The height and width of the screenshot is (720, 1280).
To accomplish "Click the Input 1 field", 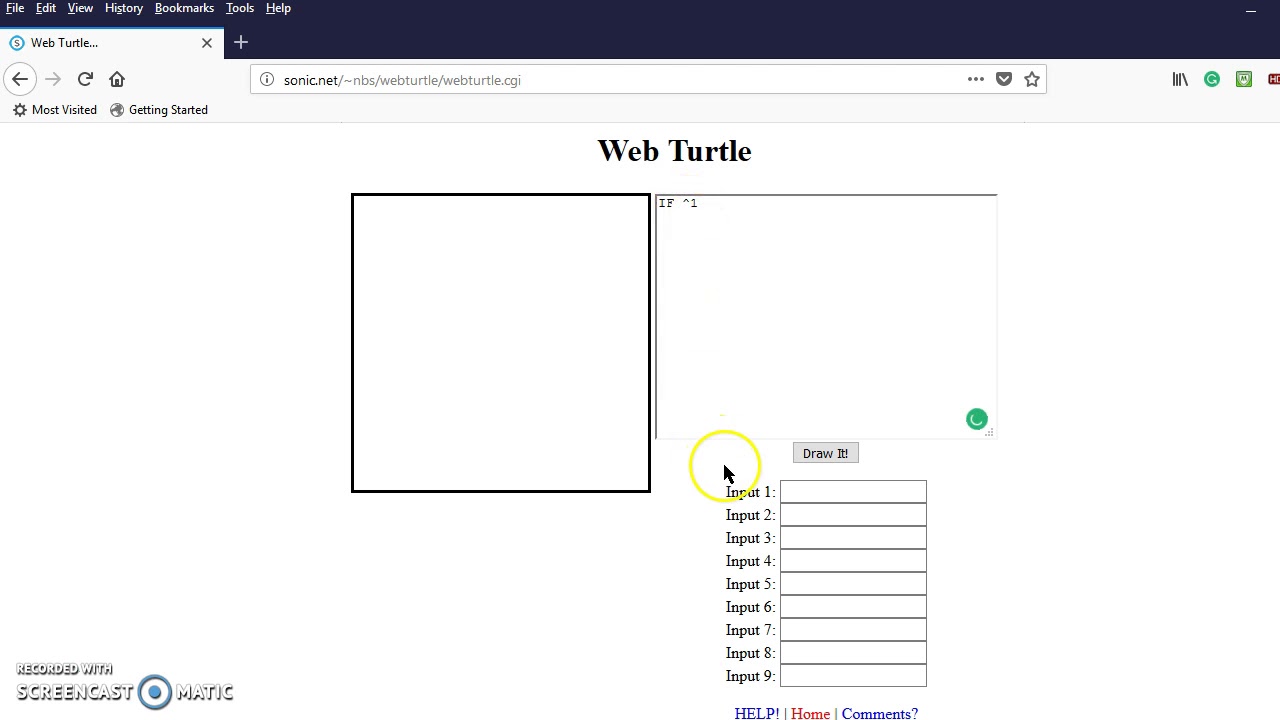I will coord(853,492).
